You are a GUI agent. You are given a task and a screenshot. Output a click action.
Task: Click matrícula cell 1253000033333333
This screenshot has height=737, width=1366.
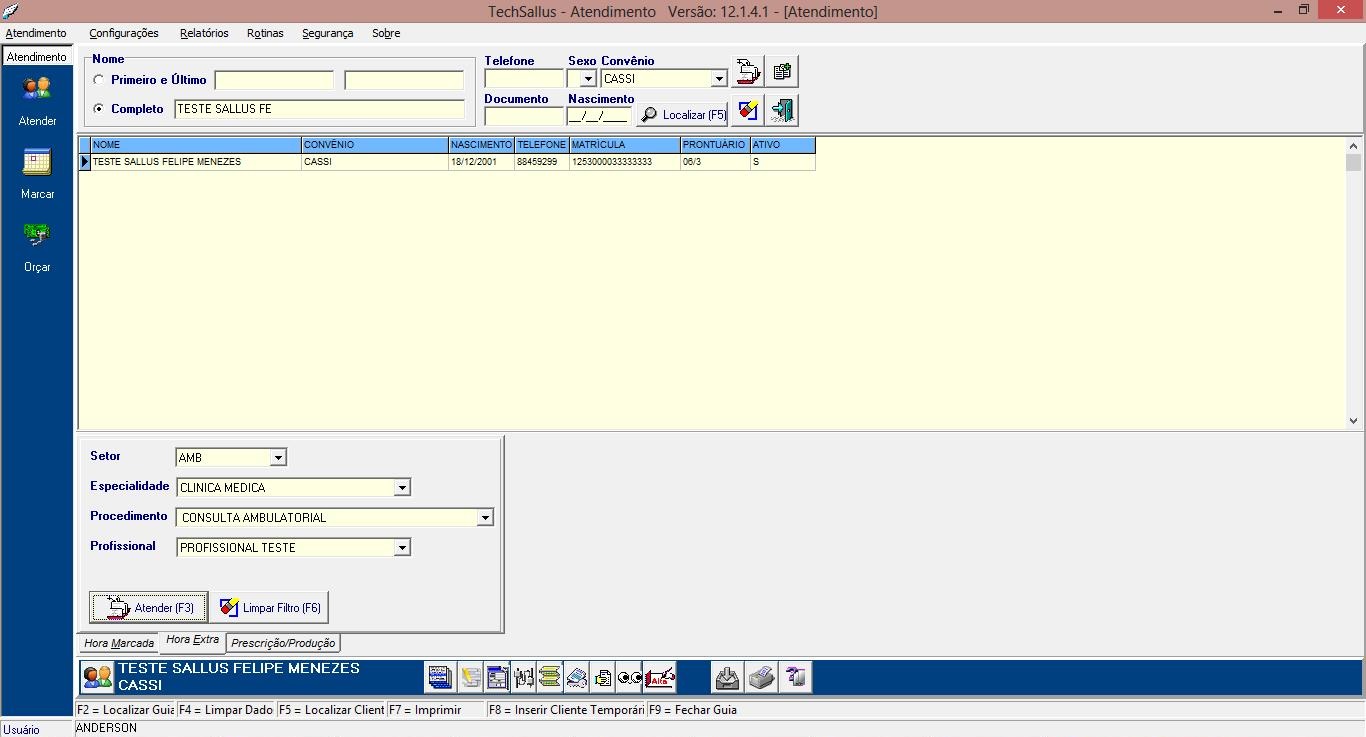(x=625, y=162)
